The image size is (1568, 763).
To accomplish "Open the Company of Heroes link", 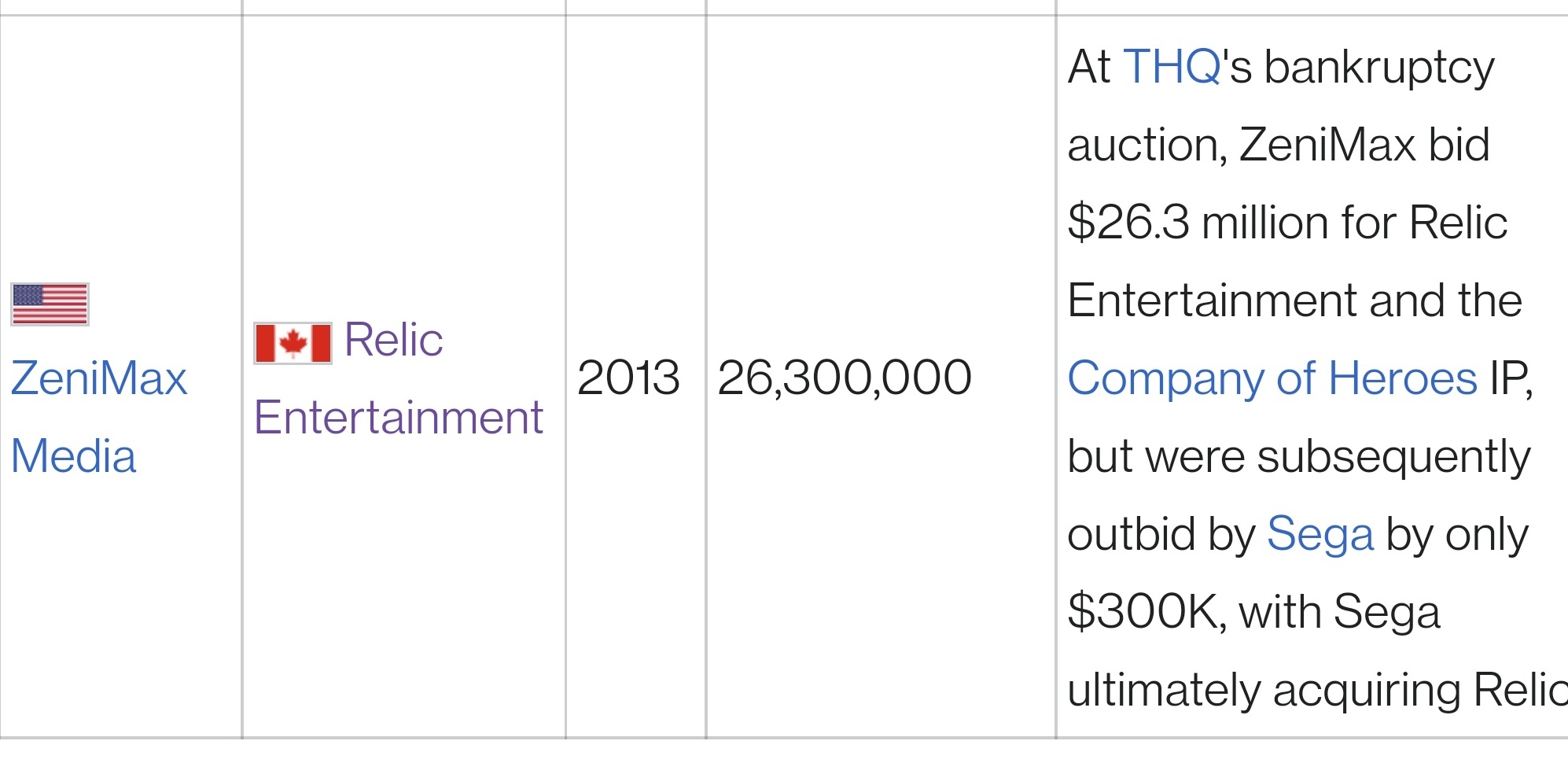I will click(1272, 378).
